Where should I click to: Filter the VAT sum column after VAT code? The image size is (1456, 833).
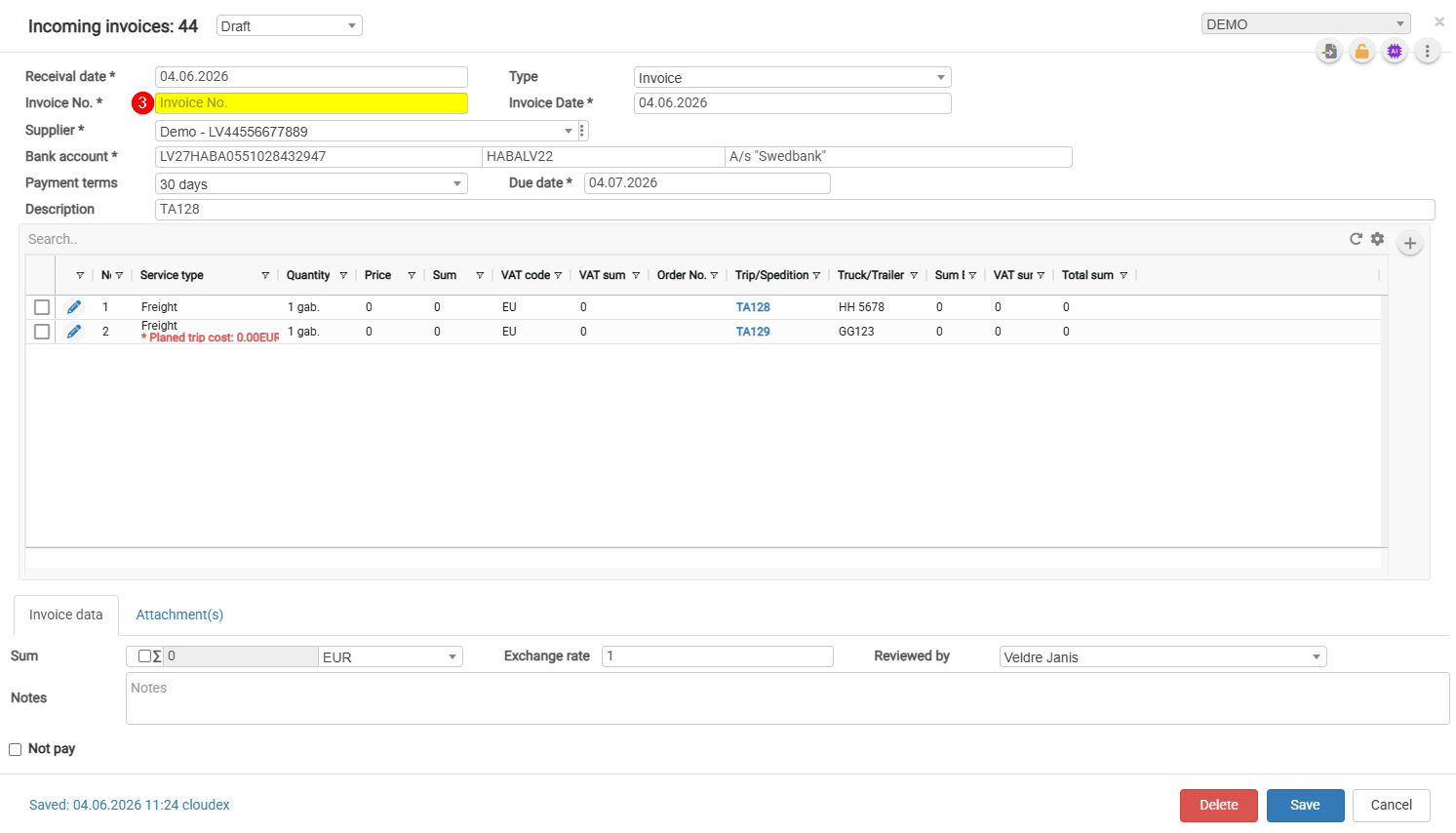pos(636,275)
